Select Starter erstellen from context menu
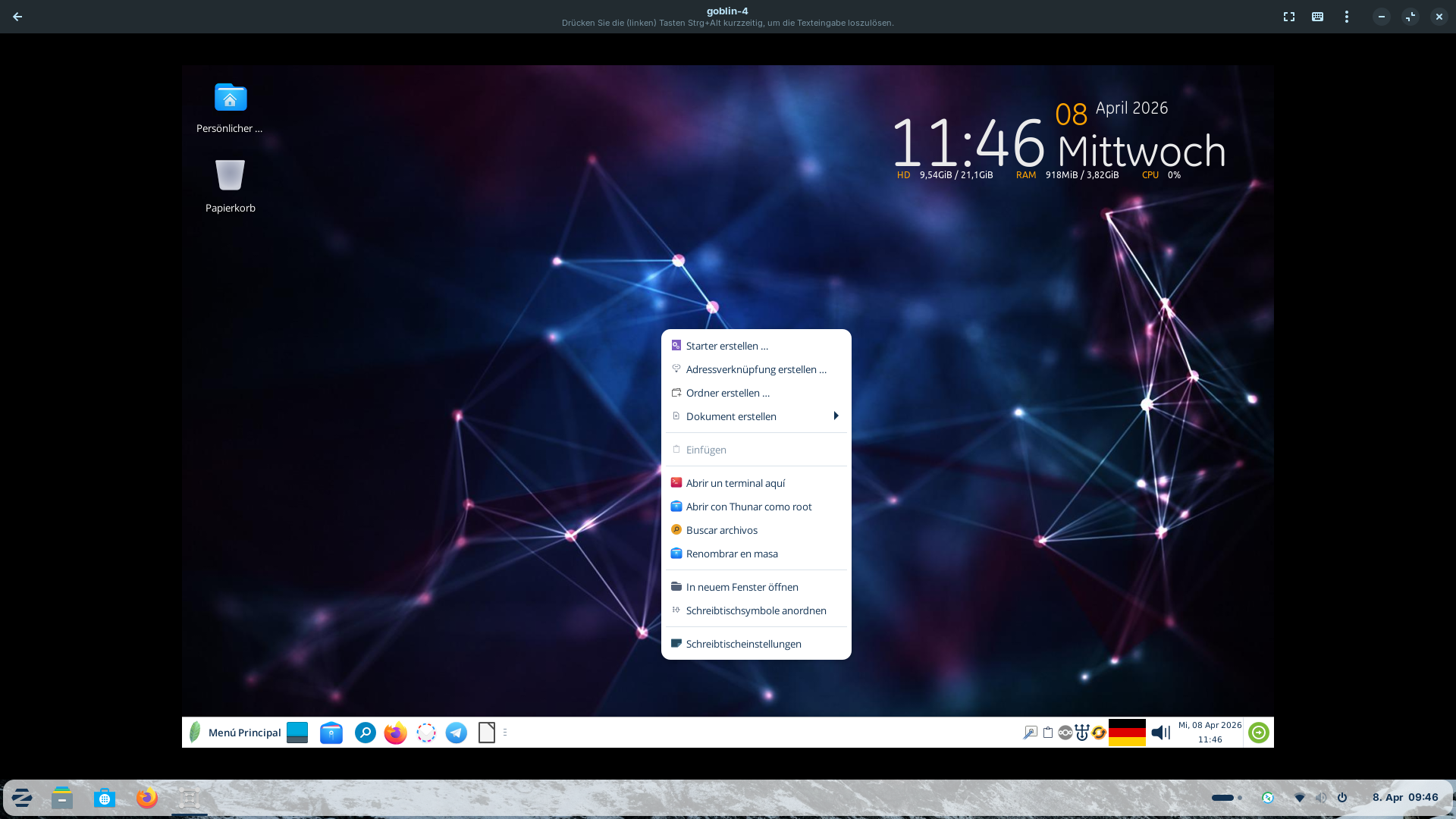The width and height of the screenshot is (1456, 819). coord(726,346)
